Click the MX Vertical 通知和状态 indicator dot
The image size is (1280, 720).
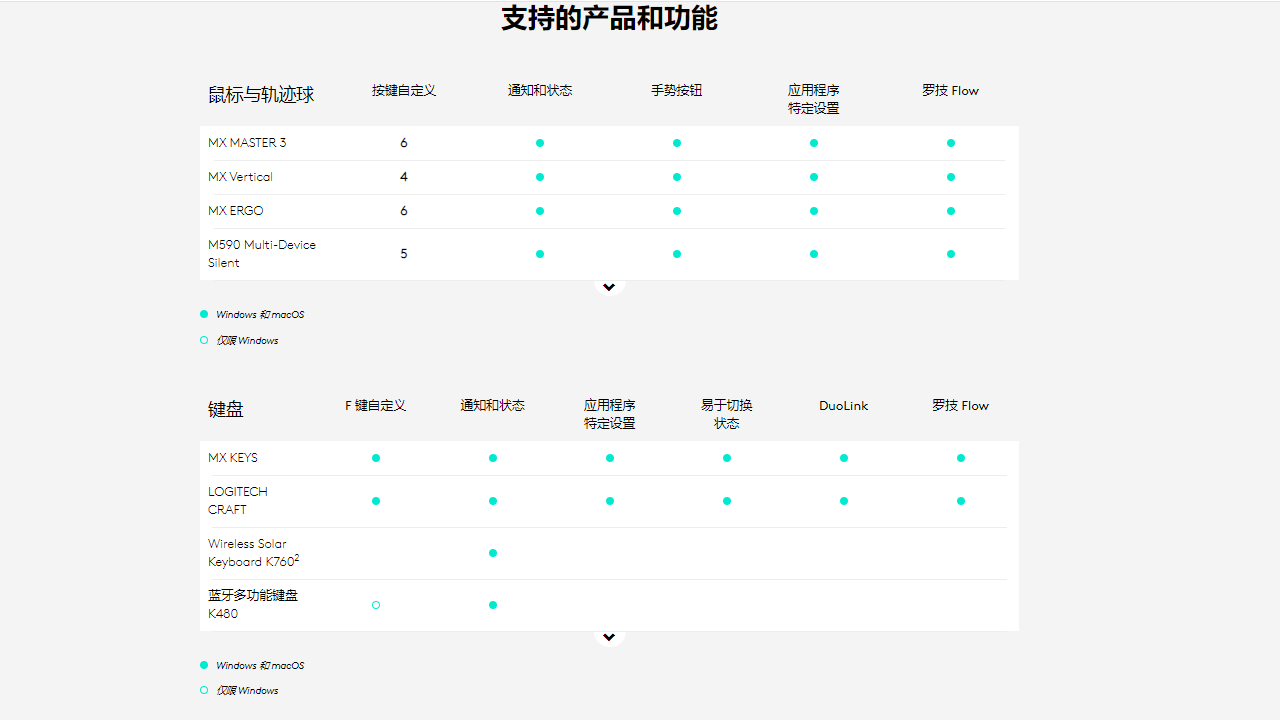pyautogui.click(x=540, y=177)
